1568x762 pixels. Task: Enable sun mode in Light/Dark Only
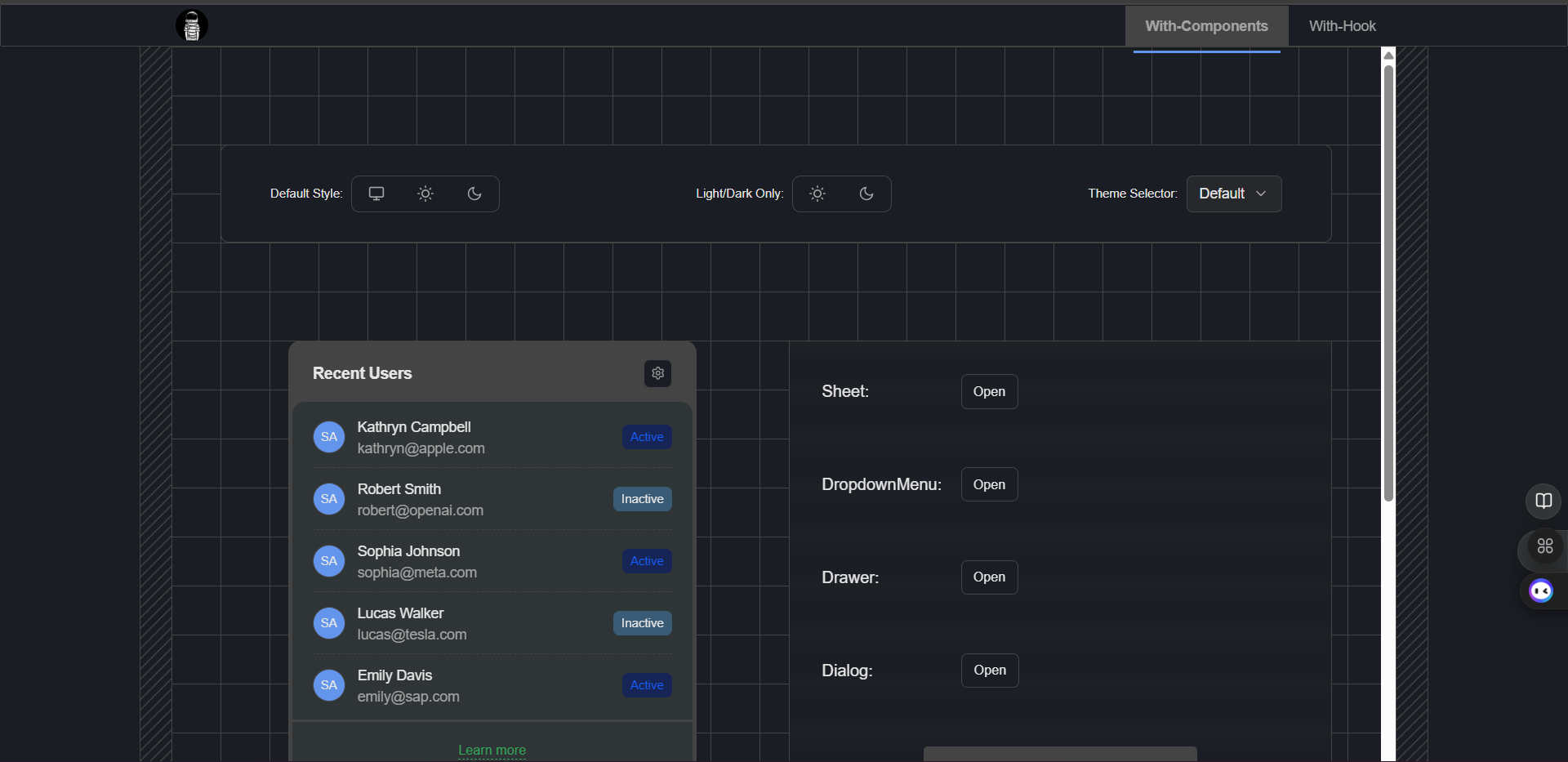(817, 194)
